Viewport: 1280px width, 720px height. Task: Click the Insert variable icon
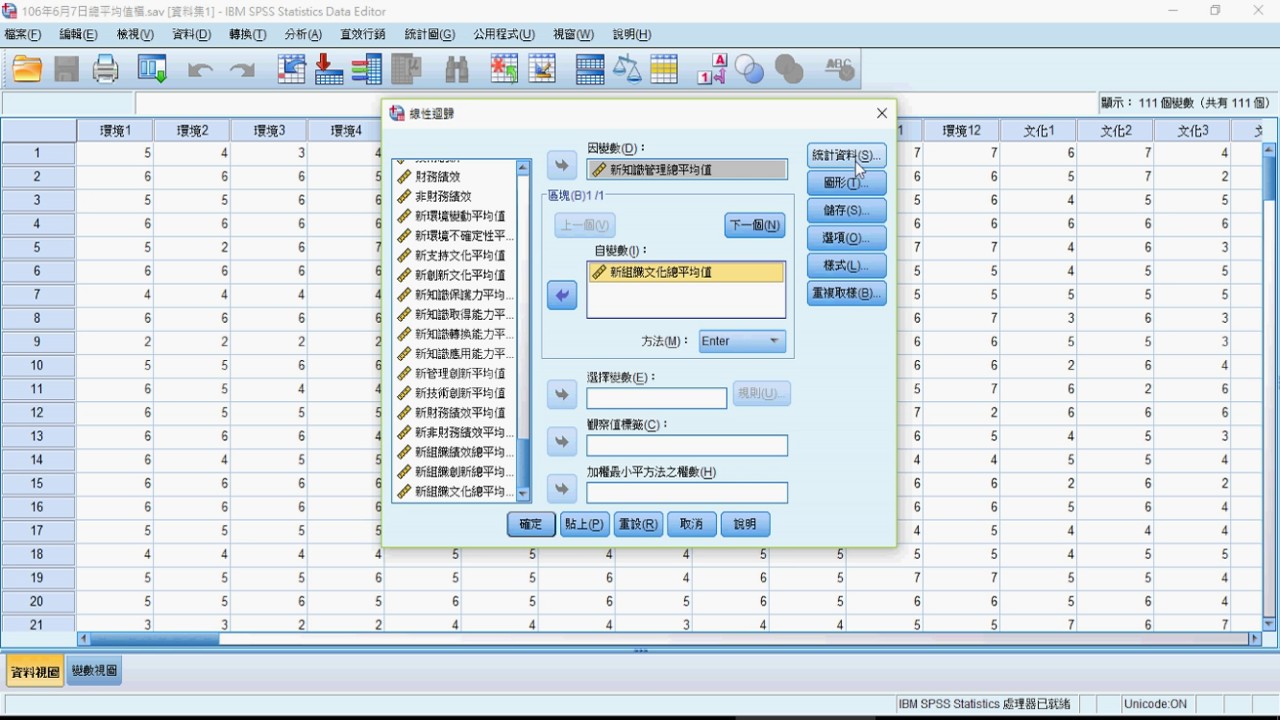(x=542, y=69)
